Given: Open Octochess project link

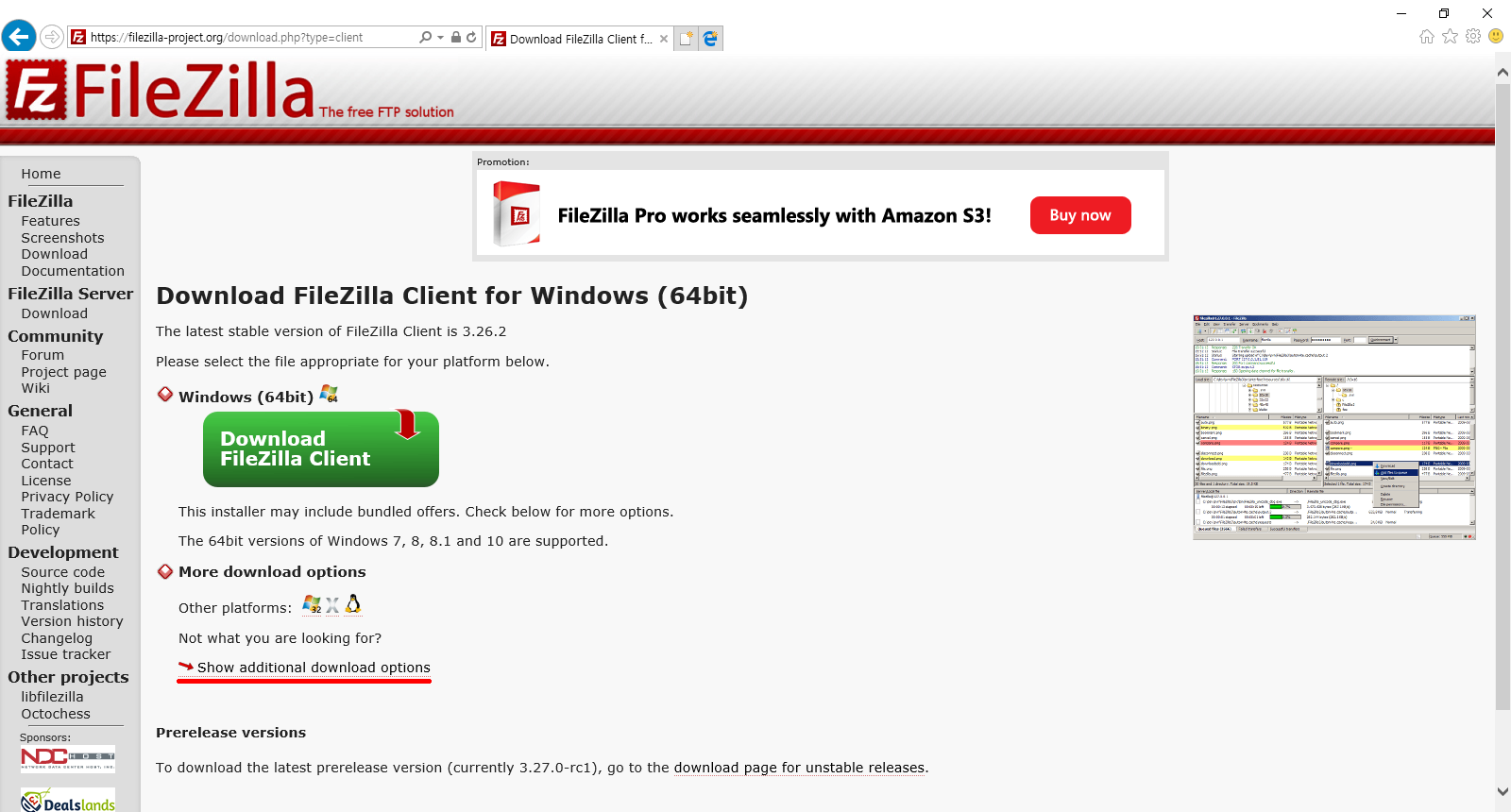Looking at the screenshot, I should pyautogui.click(x=56, y=714).
